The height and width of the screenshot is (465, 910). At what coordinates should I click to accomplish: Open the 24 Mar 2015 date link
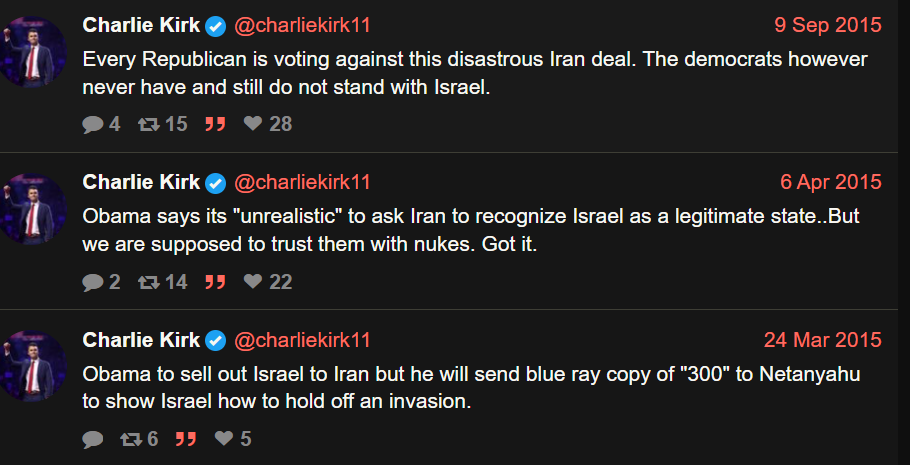pyautogui.click(x=823, y=340)
